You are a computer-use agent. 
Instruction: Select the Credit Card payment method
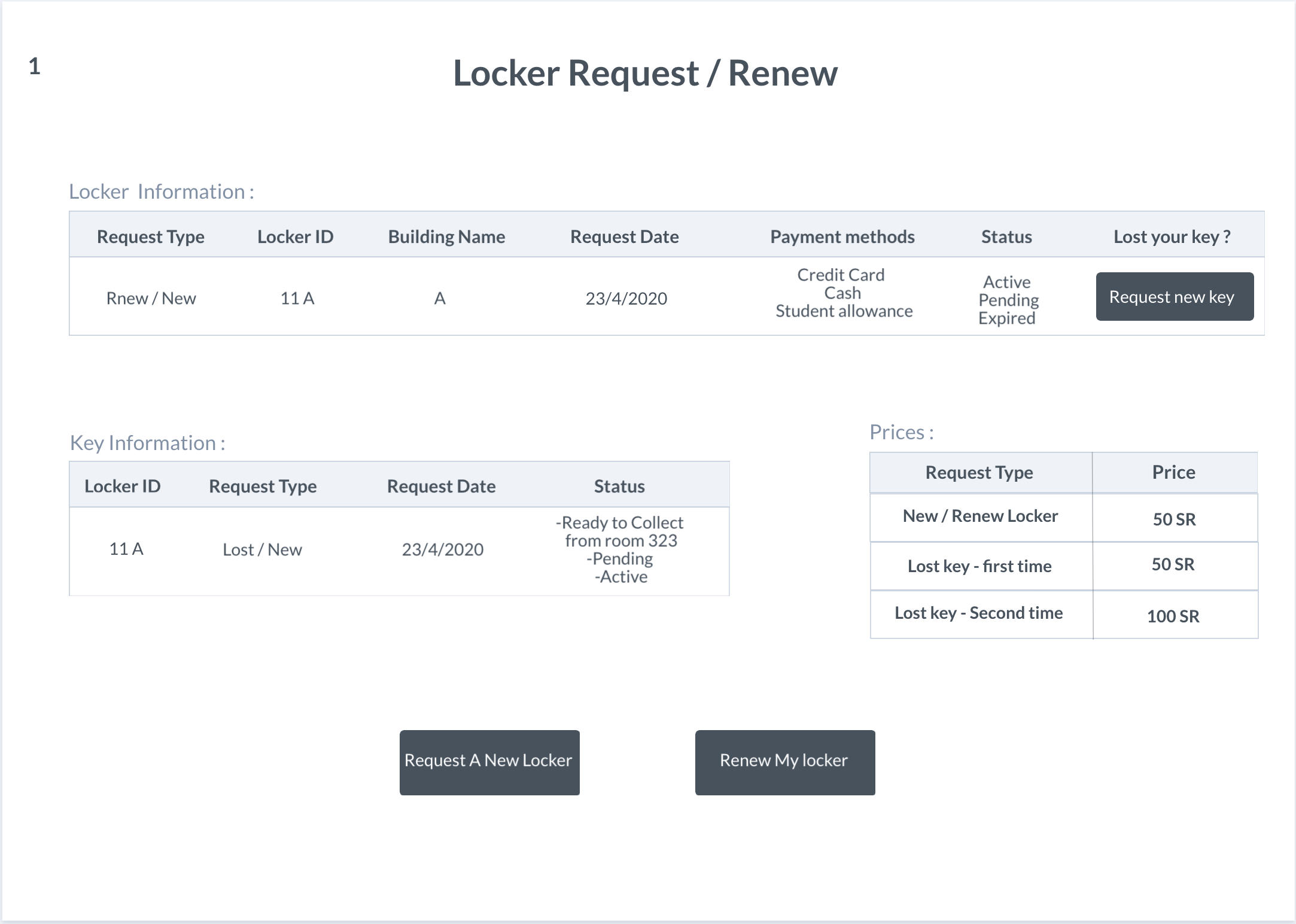pos(841,275)
